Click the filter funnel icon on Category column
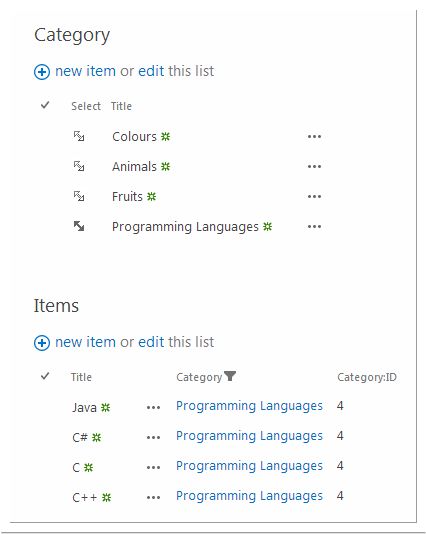Viewport: 426px width, 534px height. 230,376
